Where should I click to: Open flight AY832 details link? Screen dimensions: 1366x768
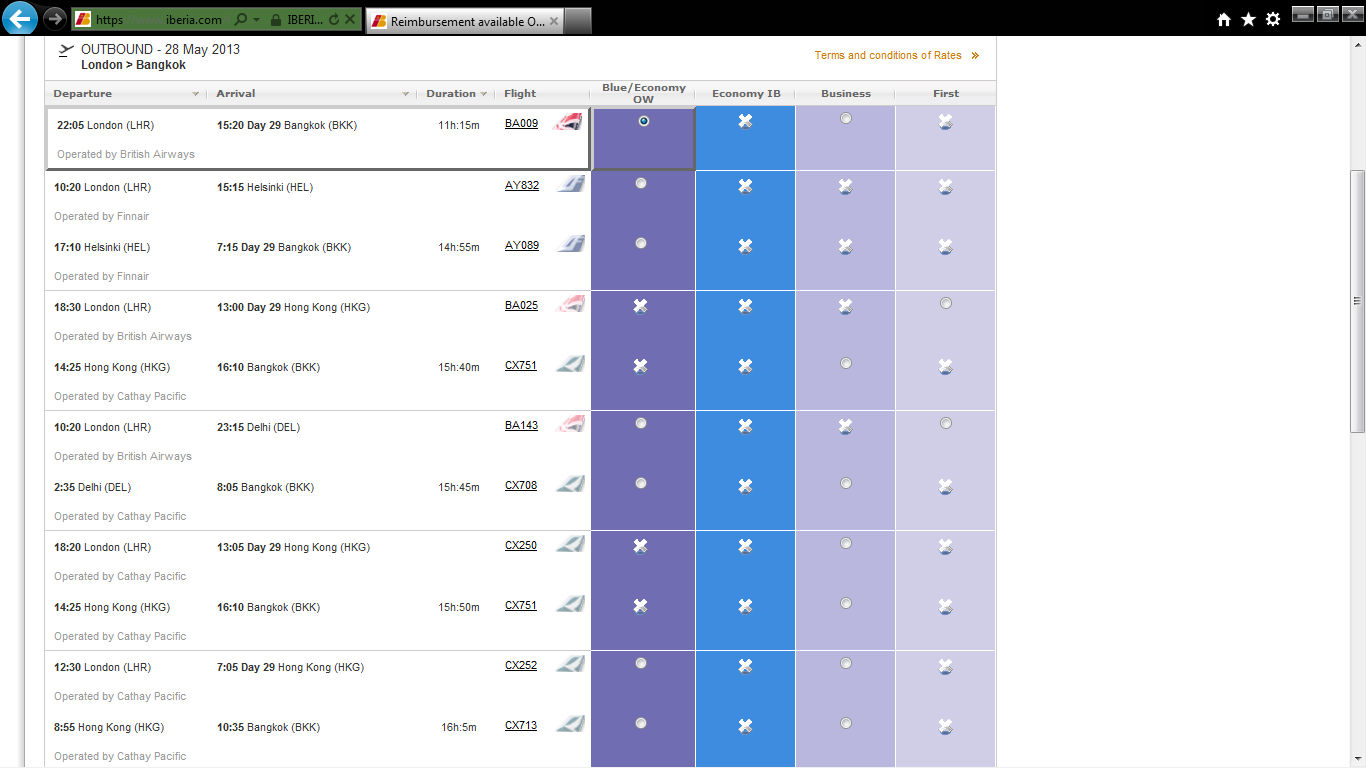click(522, 185)
